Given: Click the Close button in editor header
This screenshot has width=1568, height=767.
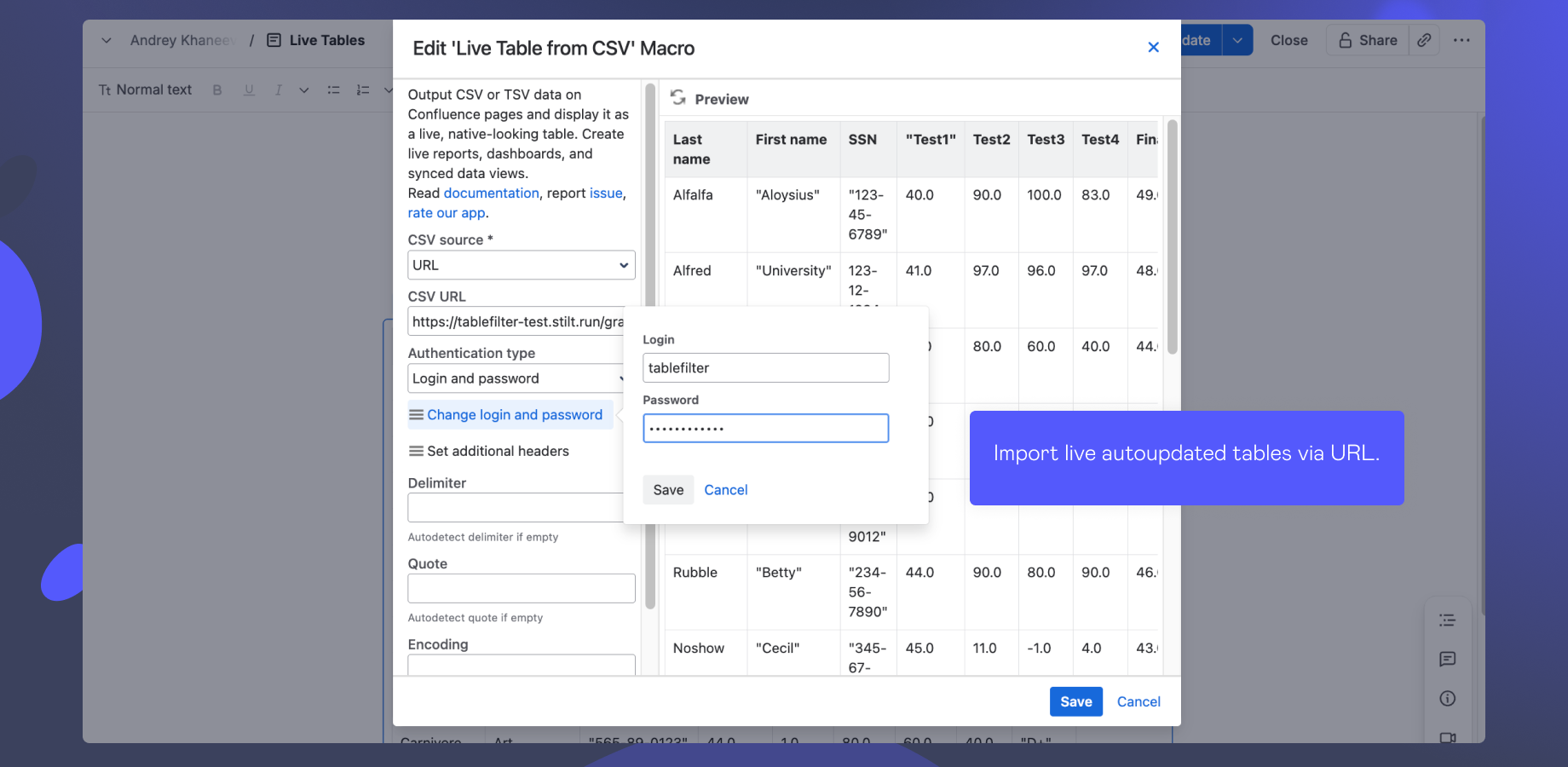Looking at the screenshot, I should 1288,40.
